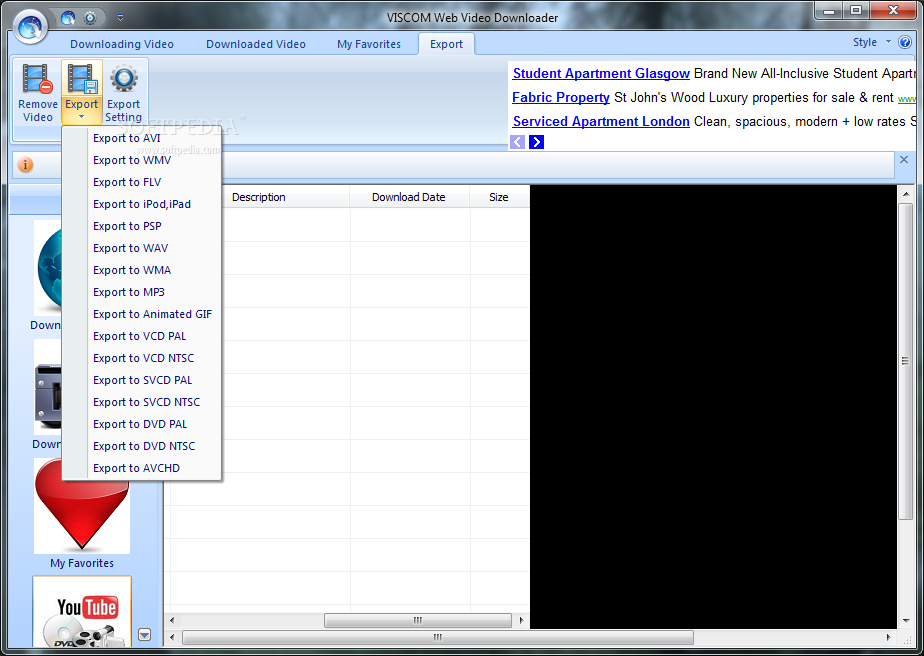Click the globe quick access icon
This screenshot has height=656, width=924.
68,18
